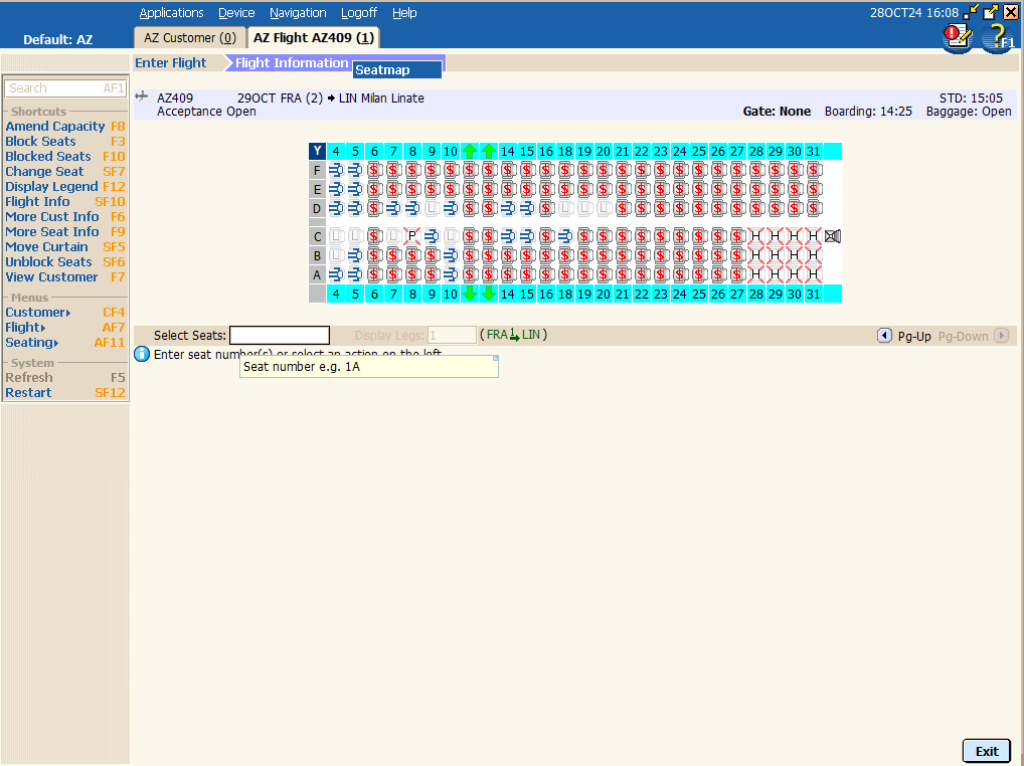This screenshot has width=1024, height=766.
Task: Select the chargeable seat 20E
Action: (x=603, y=189)
